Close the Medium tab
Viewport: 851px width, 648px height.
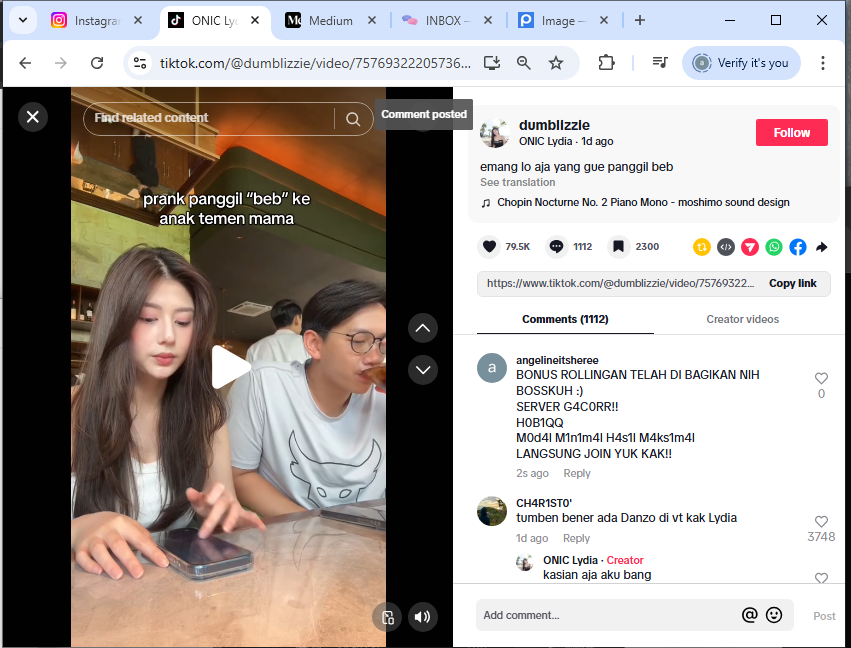pyautogui.click(x=372, y=20)
